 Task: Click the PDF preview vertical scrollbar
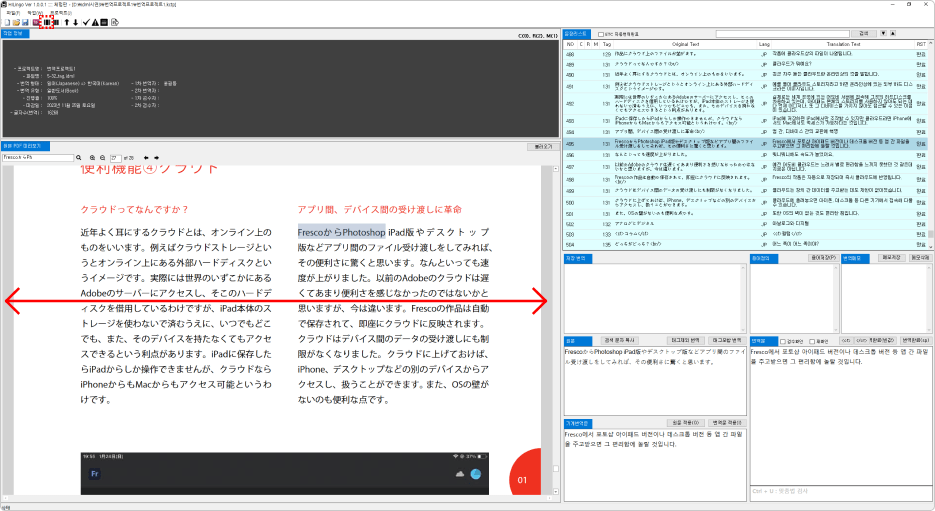pyautogui.click(x=556, y=330)
